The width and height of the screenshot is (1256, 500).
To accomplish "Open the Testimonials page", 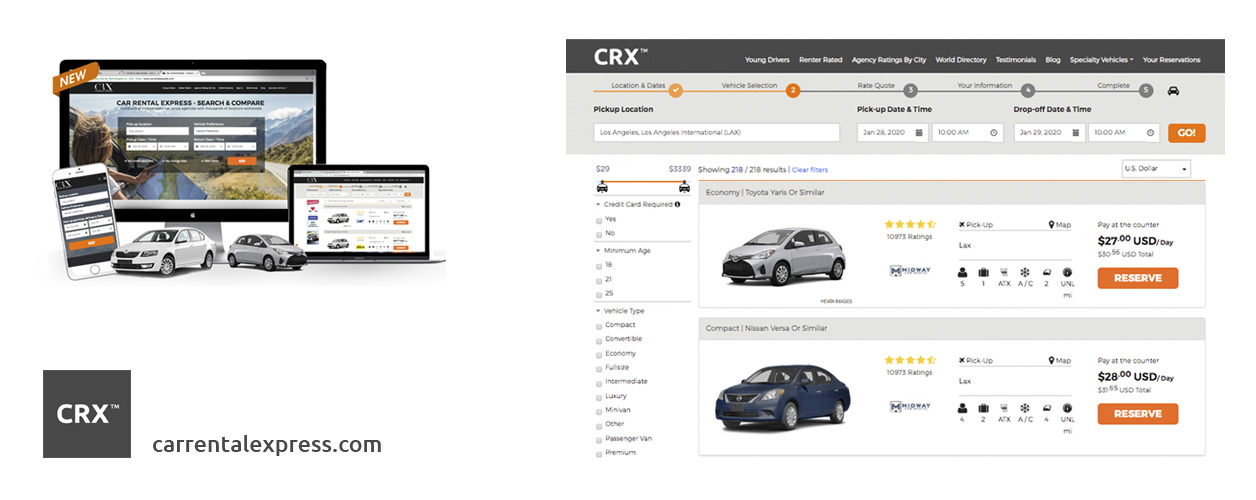I will (x=1016, y=60).
